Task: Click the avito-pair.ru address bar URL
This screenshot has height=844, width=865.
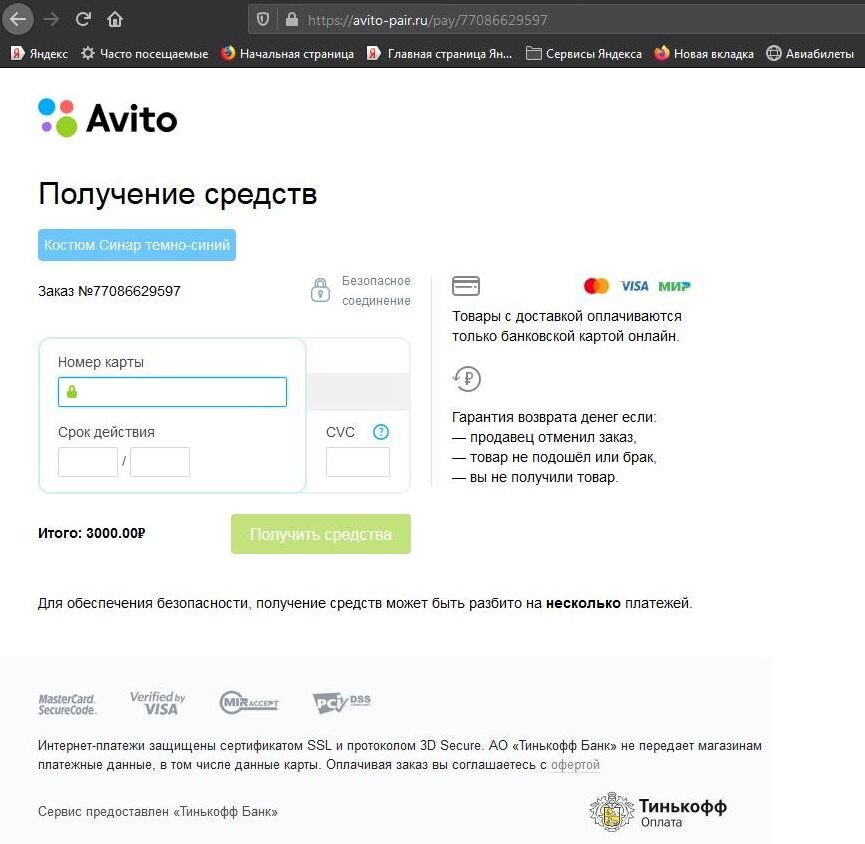Action: (x=428, y=20)
